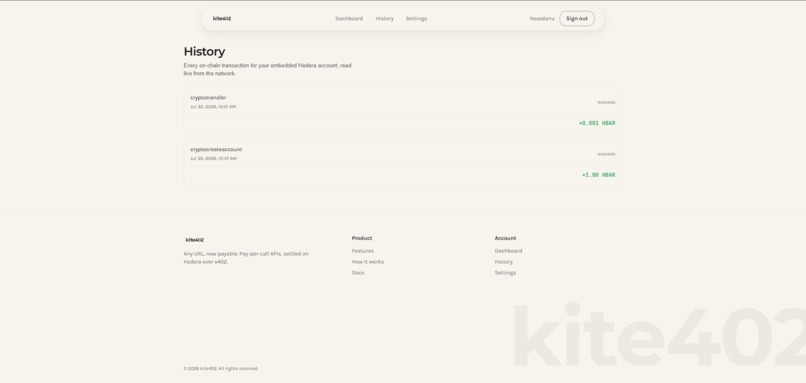Click the Sign out button

577,19
